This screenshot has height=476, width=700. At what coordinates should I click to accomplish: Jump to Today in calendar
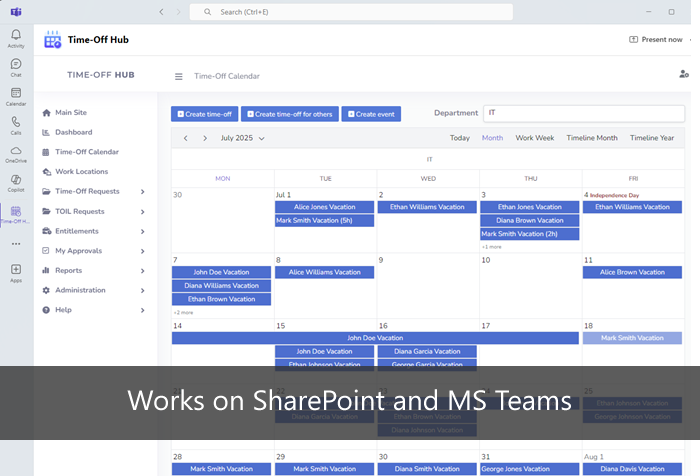pos(459,138)
